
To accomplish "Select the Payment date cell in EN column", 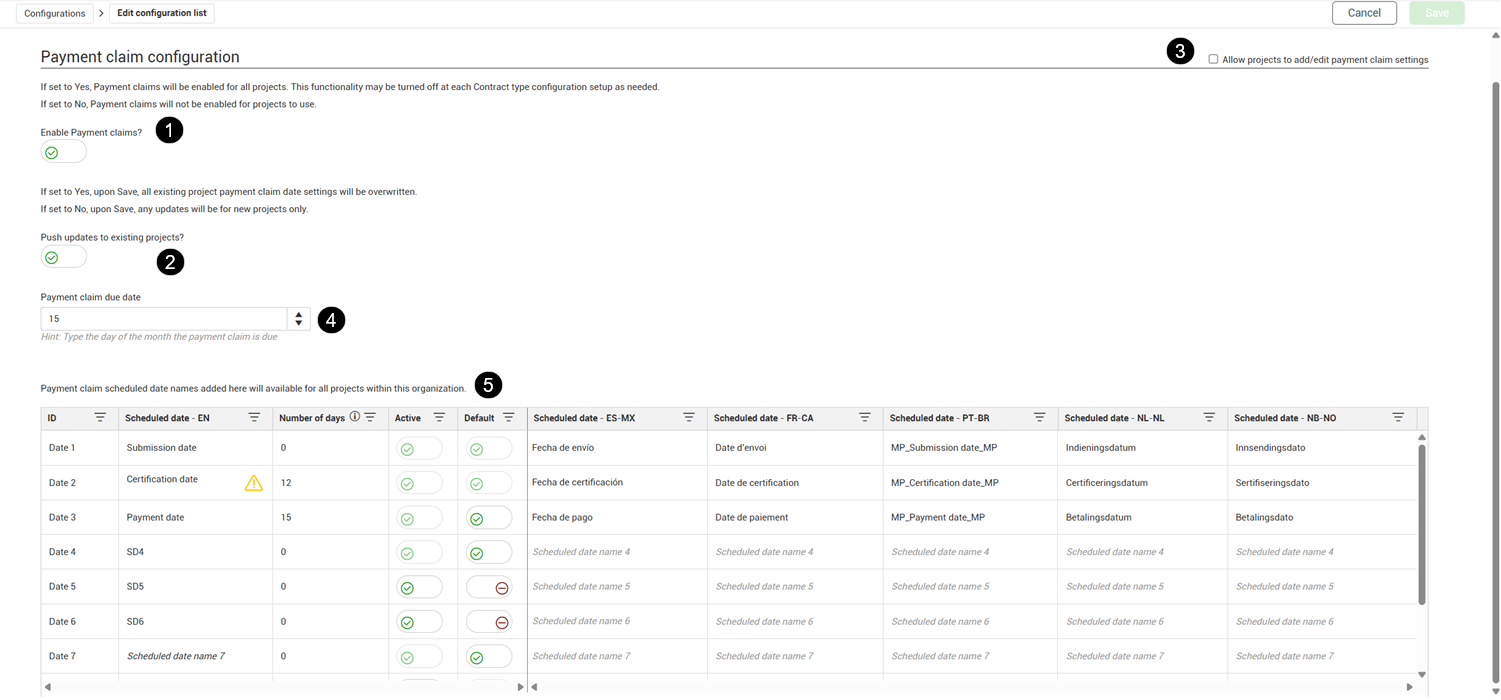I will (196, 518).
